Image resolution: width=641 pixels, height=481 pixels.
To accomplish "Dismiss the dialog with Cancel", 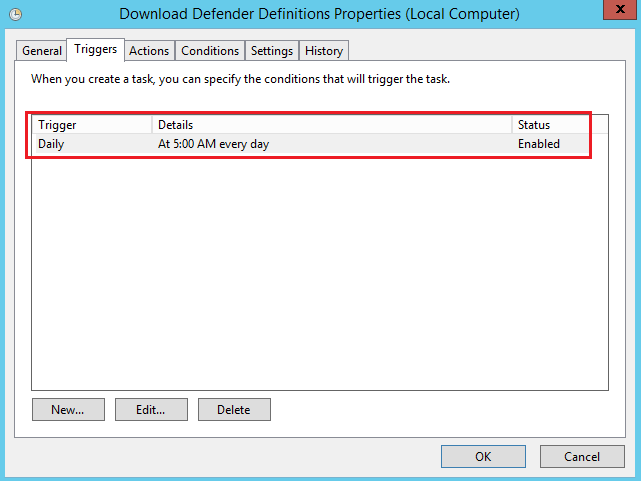I will (x=582, y=456).
